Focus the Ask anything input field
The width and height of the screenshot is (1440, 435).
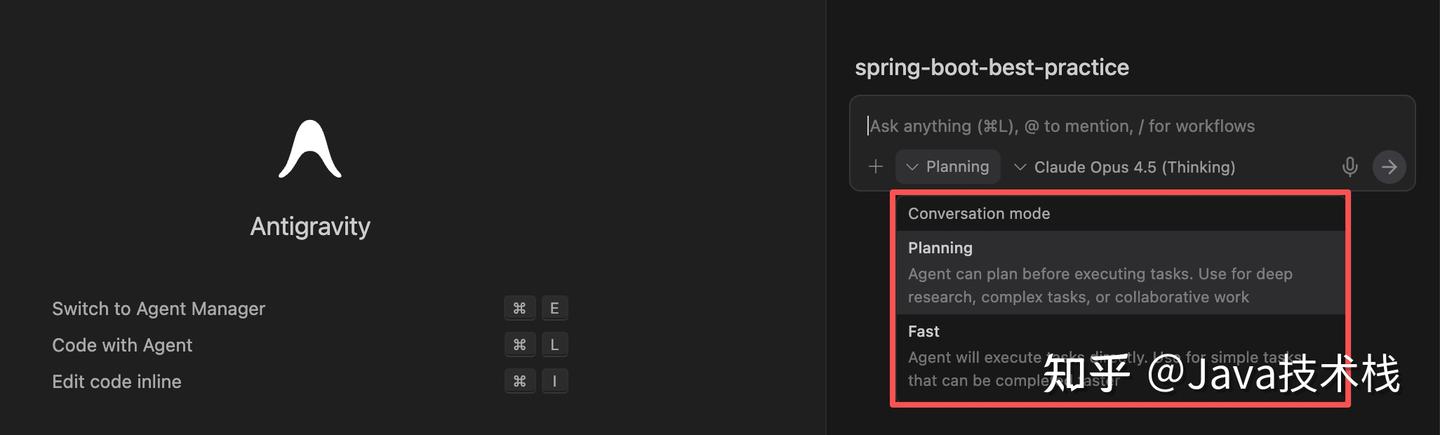pyautogui.click(x=1100, y=126)
